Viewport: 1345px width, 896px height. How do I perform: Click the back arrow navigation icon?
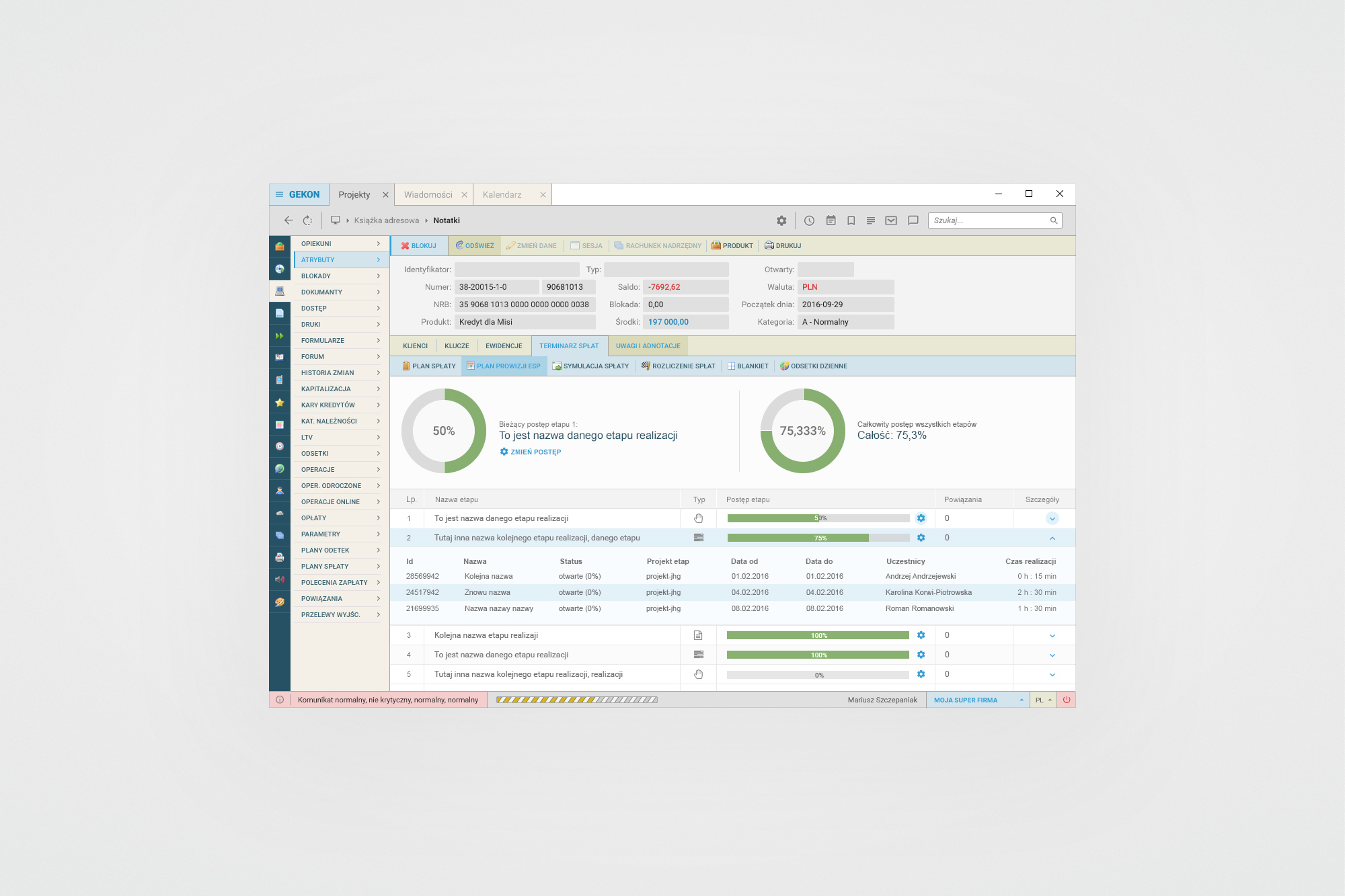coord(289,220)
